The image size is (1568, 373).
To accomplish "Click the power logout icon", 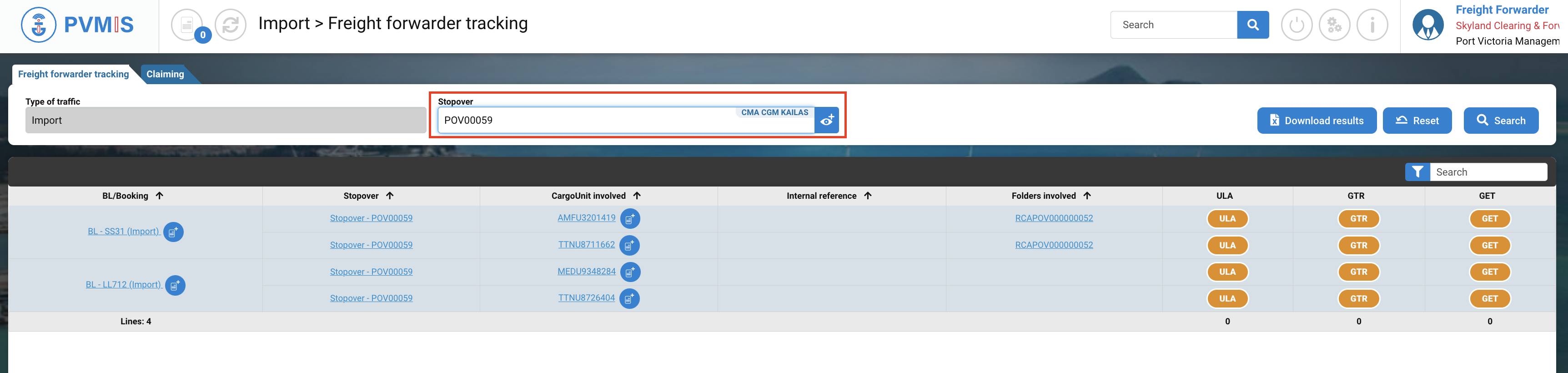I will point(1297,25).
